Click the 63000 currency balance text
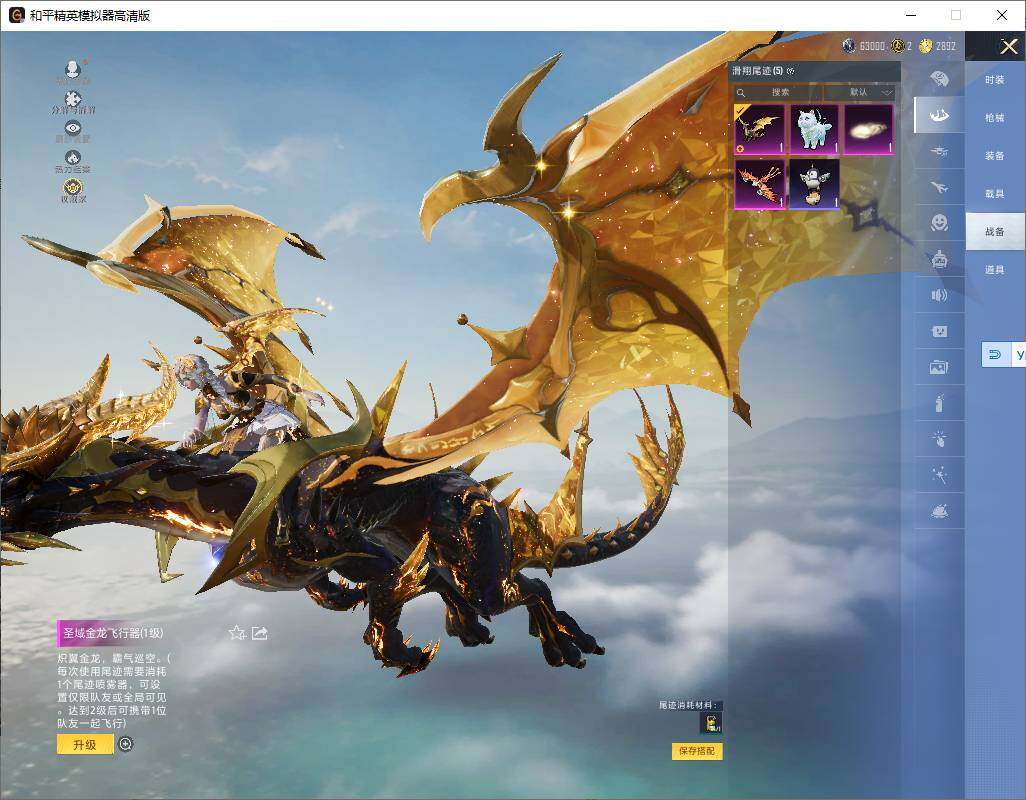 click(x=872, y=46)
